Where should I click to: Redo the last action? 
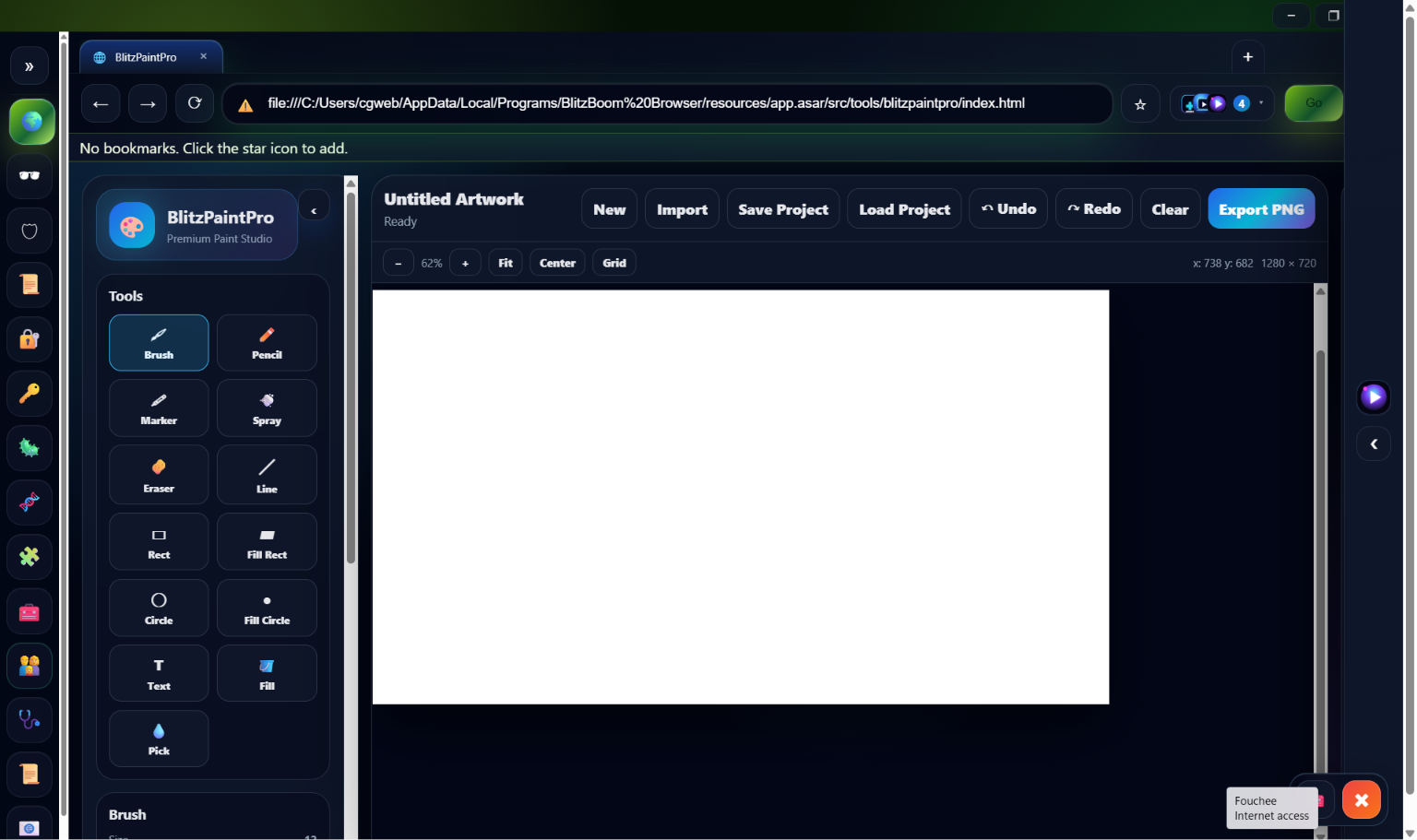coord(1094,209)
